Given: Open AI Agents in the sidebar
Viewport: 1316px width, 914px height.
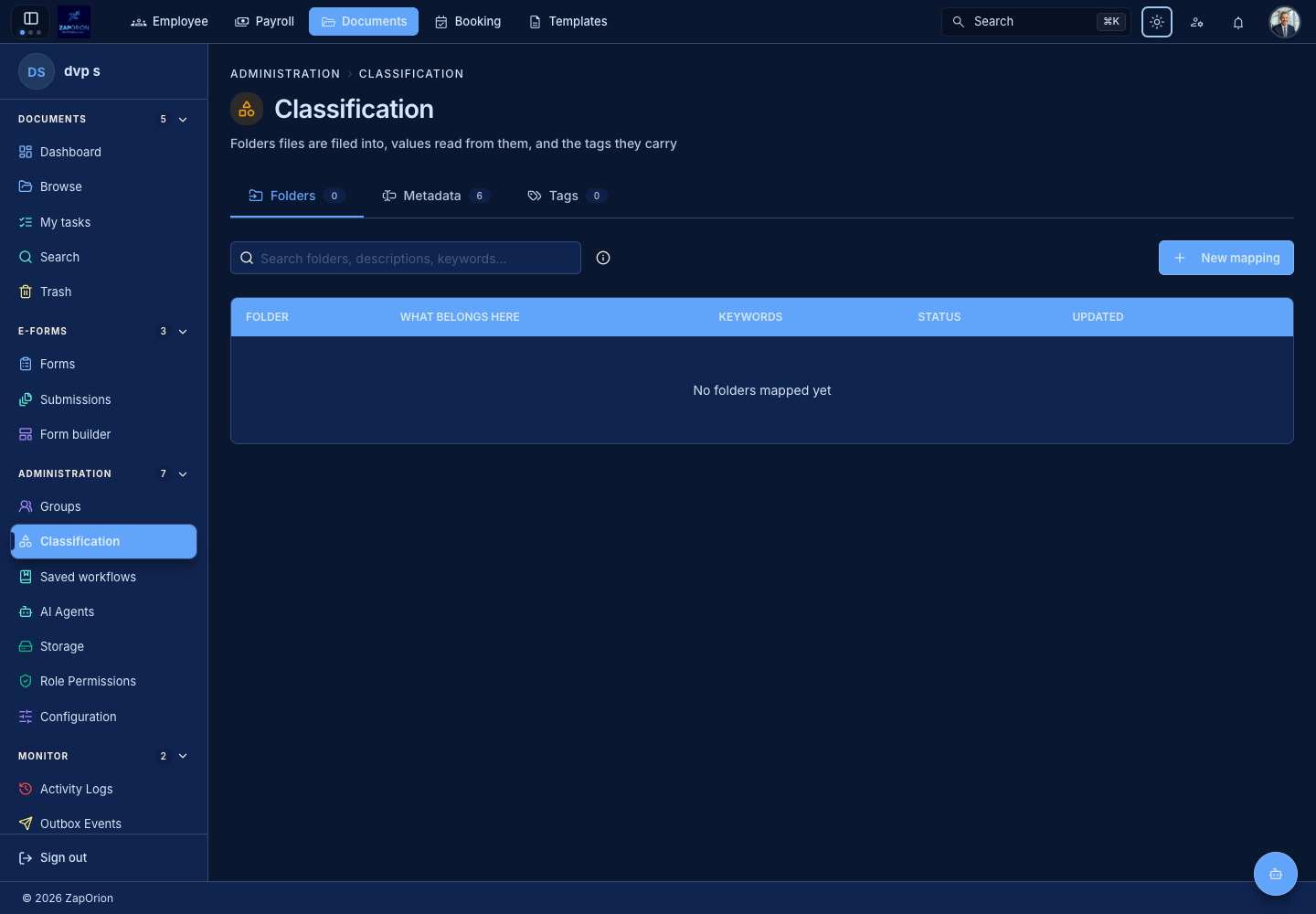Looking at the screenshot, I should tap(103, 611).
